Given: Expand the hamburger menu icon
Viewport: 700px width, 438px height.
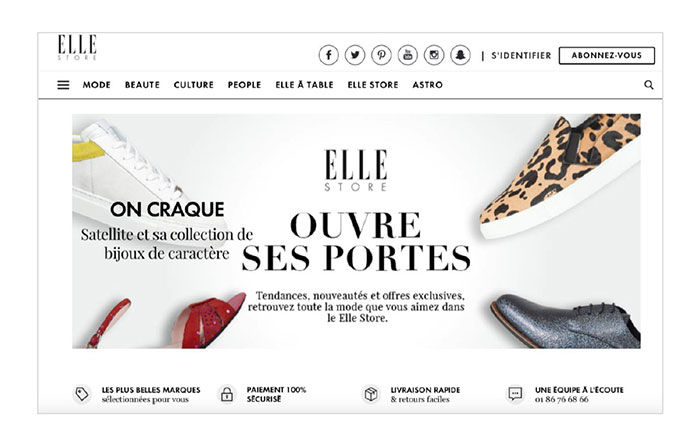Looking at the screenshot, I should click(63, 85).
